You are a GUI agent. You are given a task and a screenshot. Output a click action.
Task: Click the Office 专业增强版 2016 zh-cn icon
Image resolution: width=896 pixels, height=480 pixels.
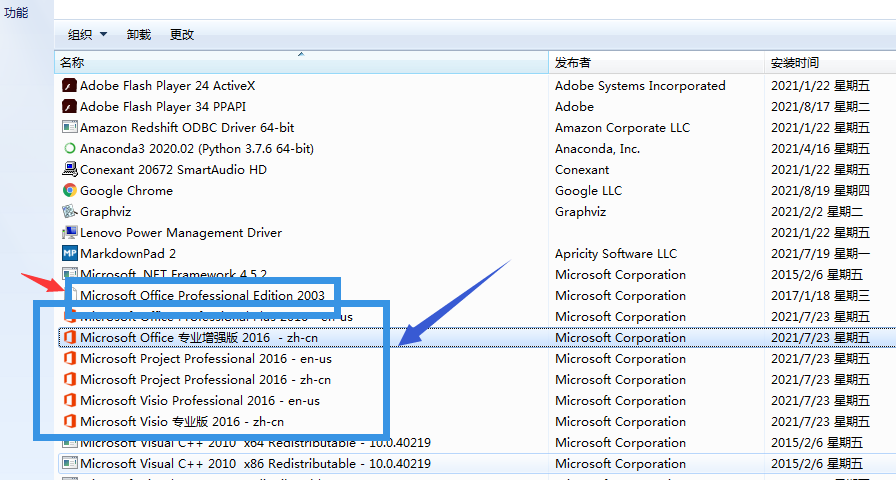[x=69, y=338]
